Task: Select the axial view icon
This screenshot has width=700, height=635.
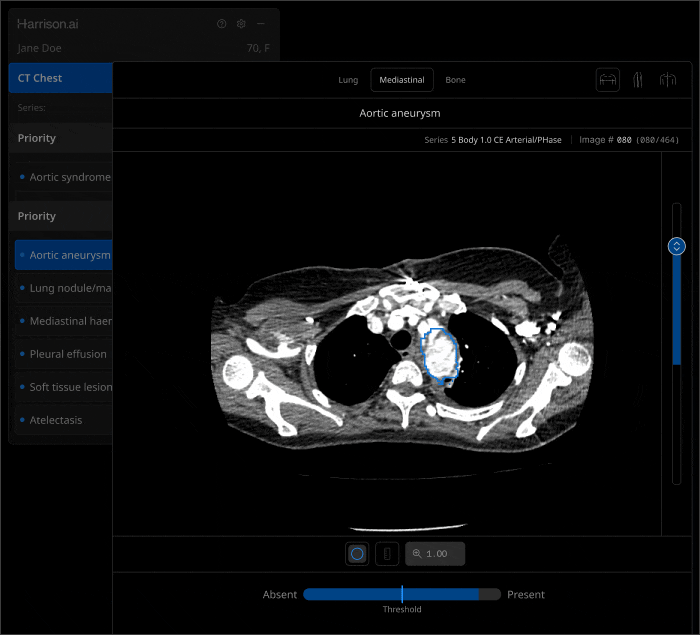Action: [x=607, y=80]
